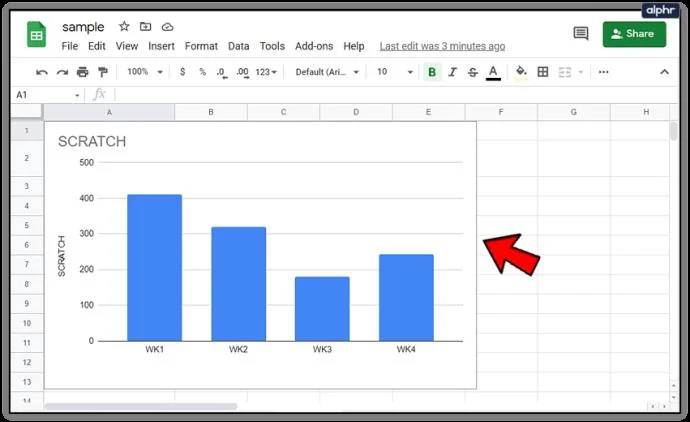This screenshot has height=422, width=690.
Task: Open the Insert menu
Action: (x=161, y=46)
